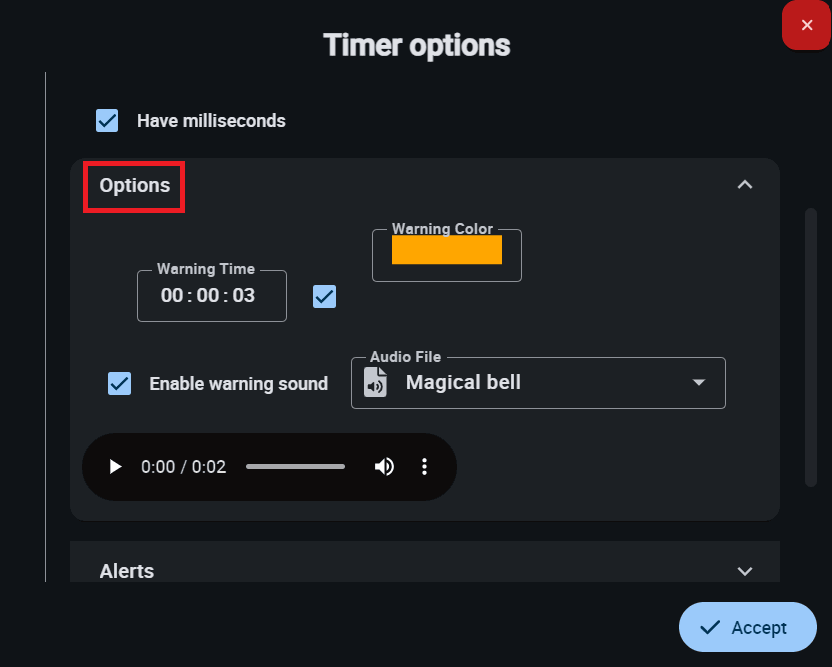The image size is (832, 667).
Task: Click the checkmark icon on Accept
Action: [710, 627]
